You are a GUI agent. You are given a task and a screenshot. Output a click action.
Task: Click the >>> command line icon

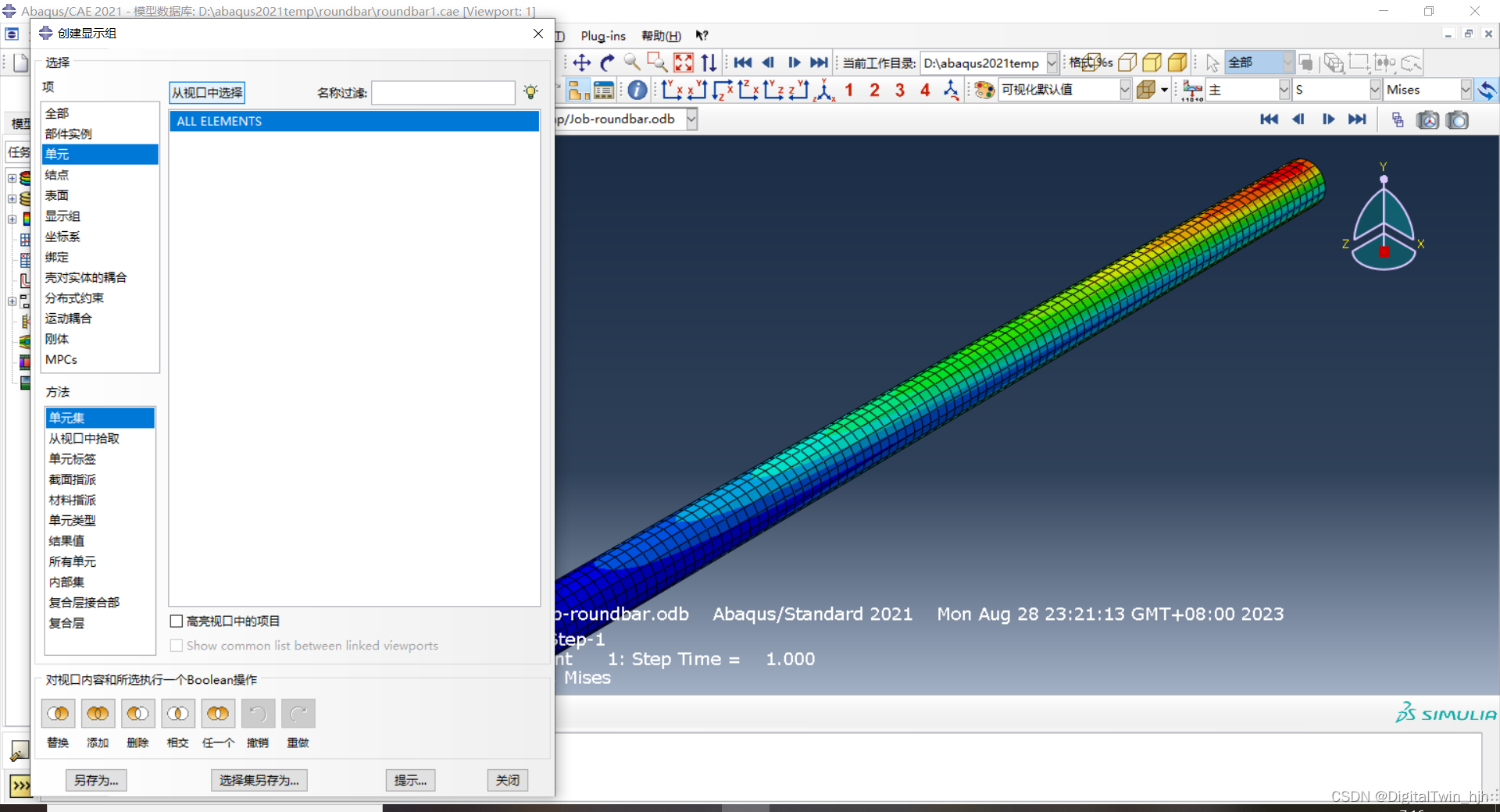[20, 785]
